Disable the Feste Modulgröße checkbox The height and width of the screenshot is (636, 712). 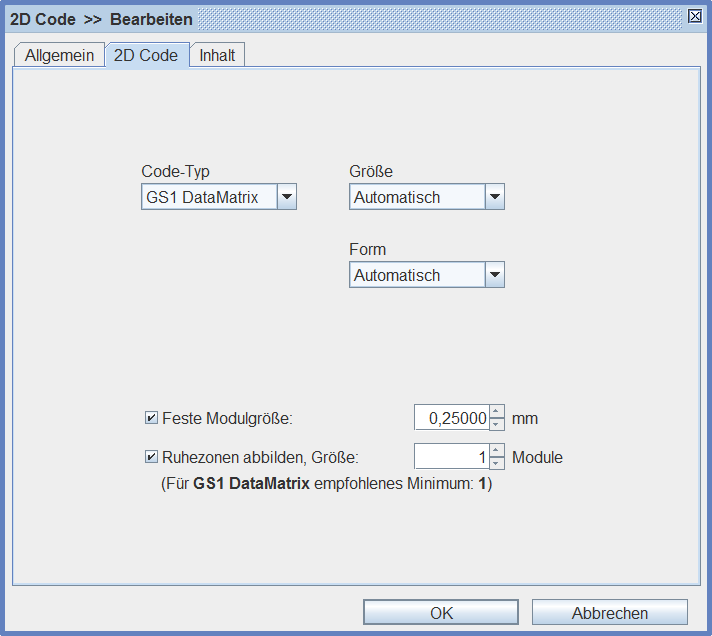tap(152, 418)
